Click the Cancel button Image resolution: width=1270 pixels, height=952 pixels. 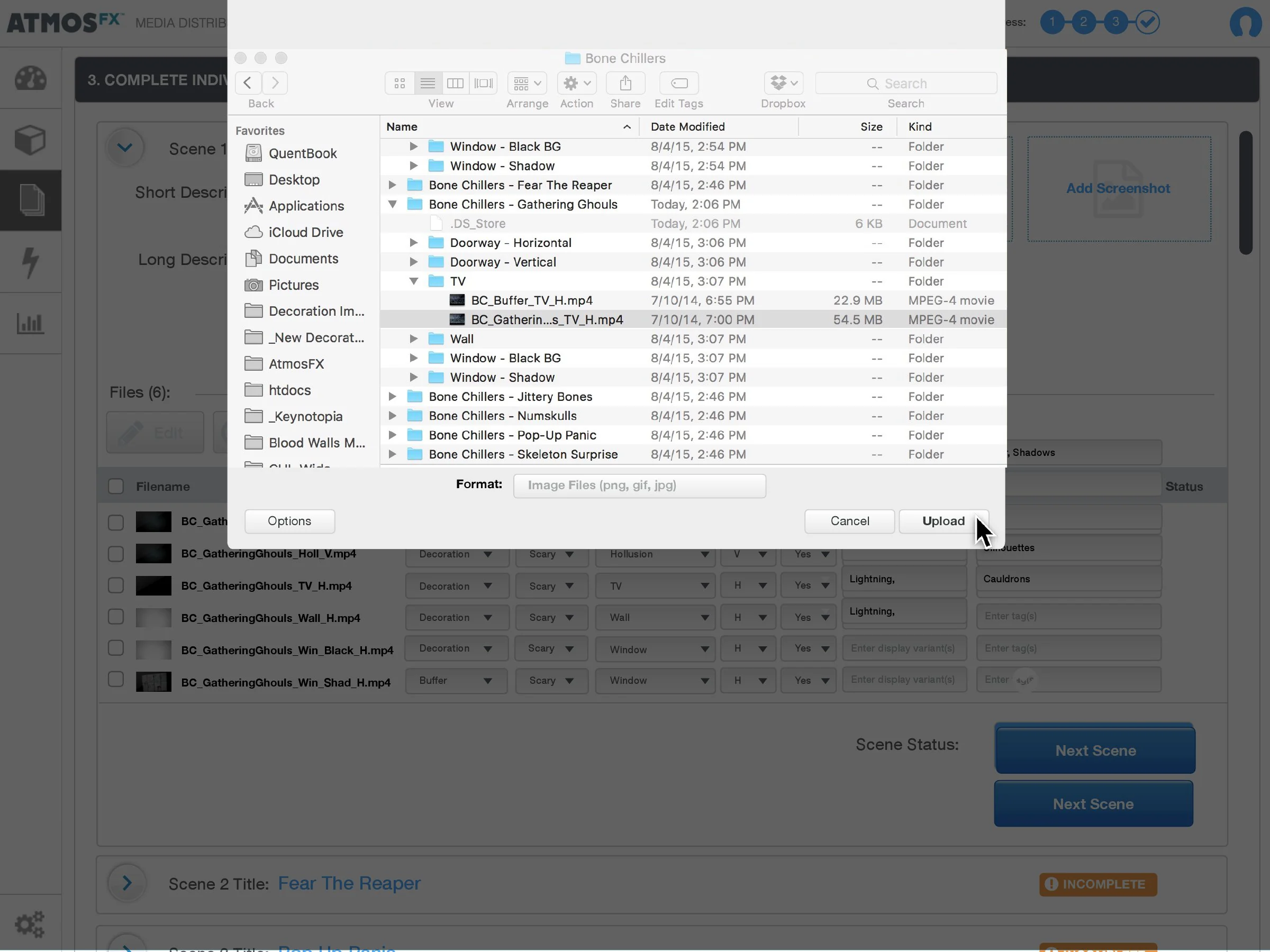(850, 521)
